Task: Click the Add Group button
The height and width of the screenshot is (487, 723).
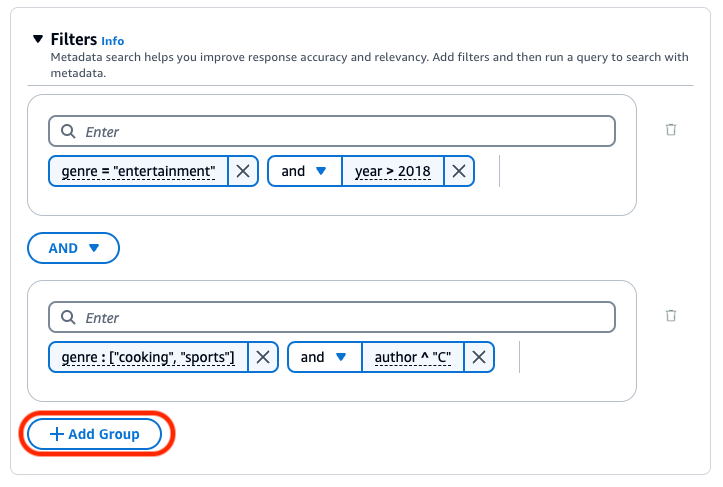Action: tap(96, 434)
